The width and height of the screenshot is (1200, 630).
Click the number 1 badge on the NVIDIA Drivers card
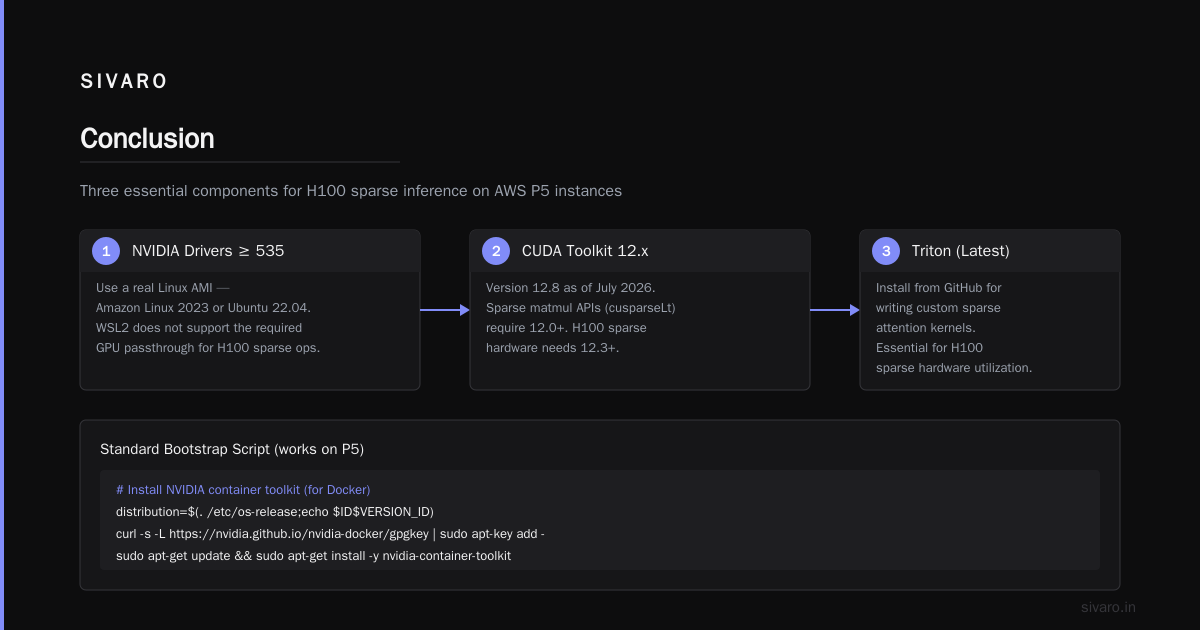click(x=106, y=251)
